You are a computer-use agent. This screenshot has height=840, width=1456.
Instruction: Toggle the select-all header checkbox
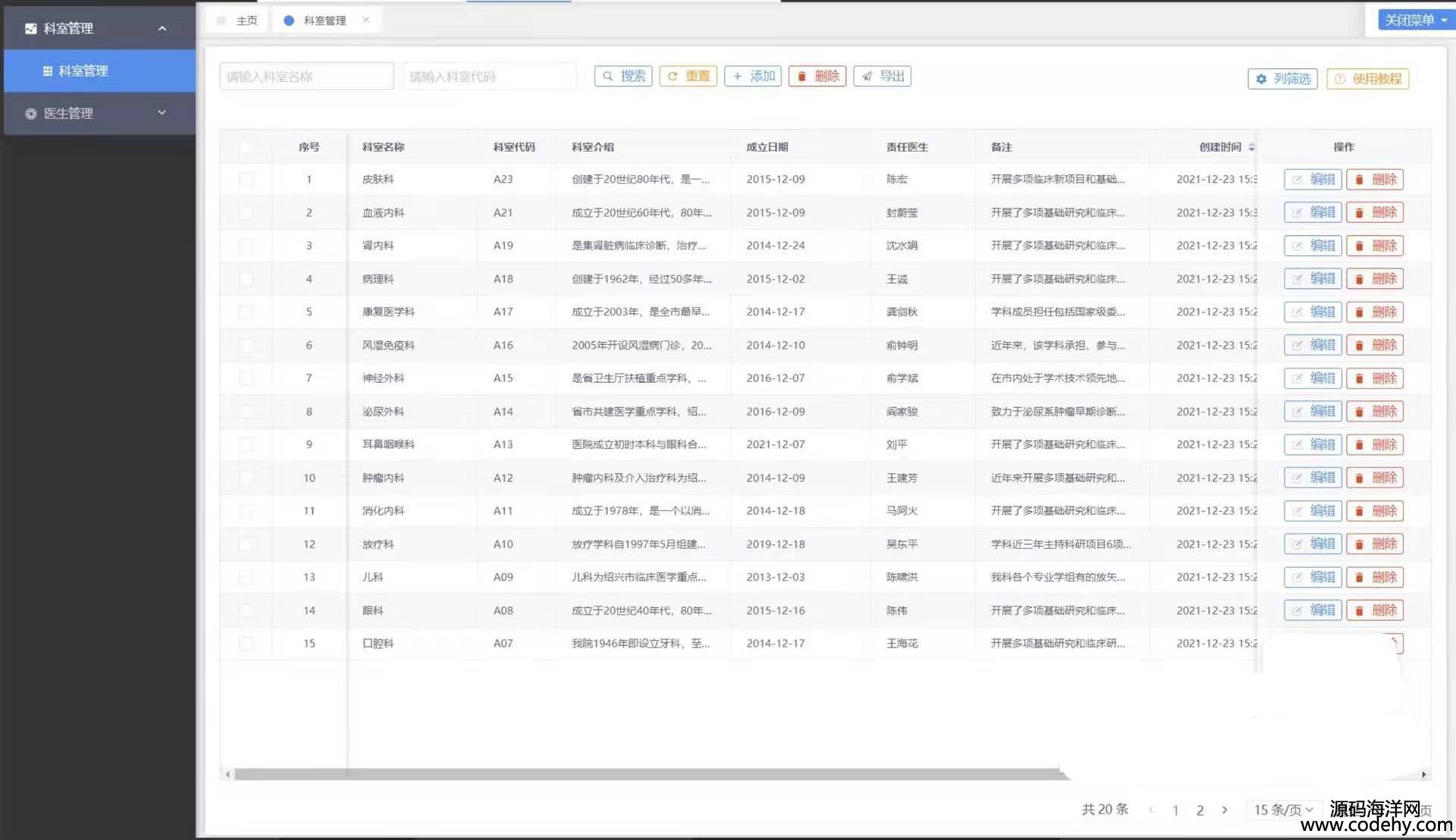pos(246,146)
